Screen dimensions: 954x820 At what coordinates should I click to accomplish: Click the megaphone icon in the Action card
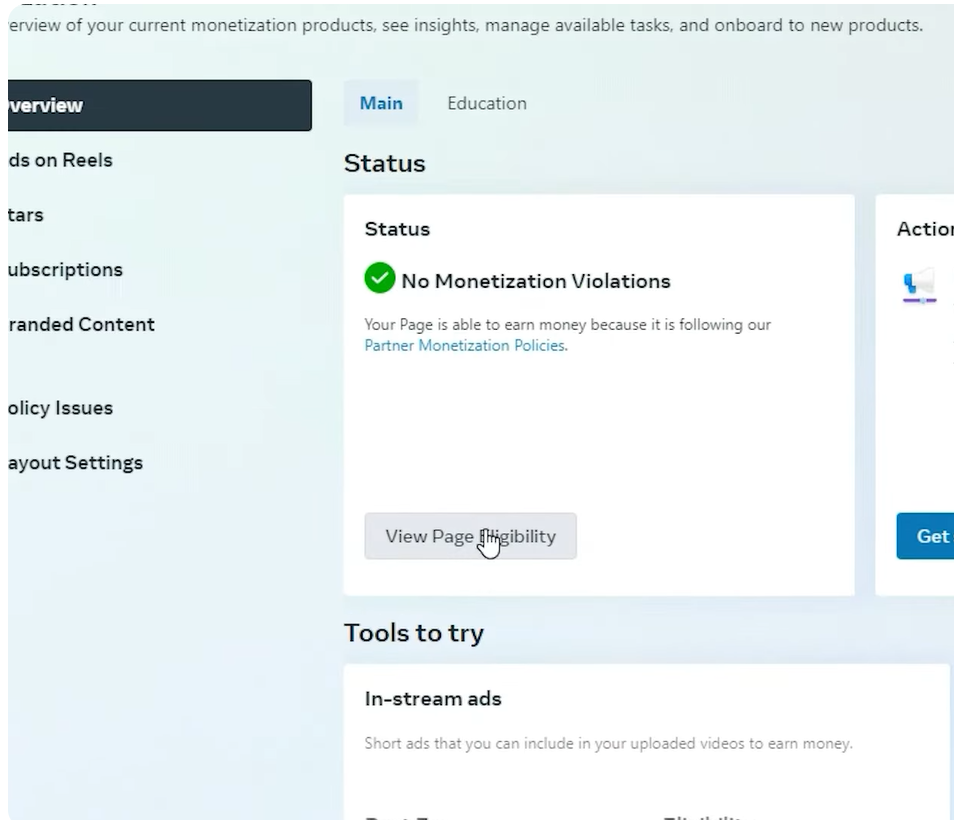click(x=918, y=286)
